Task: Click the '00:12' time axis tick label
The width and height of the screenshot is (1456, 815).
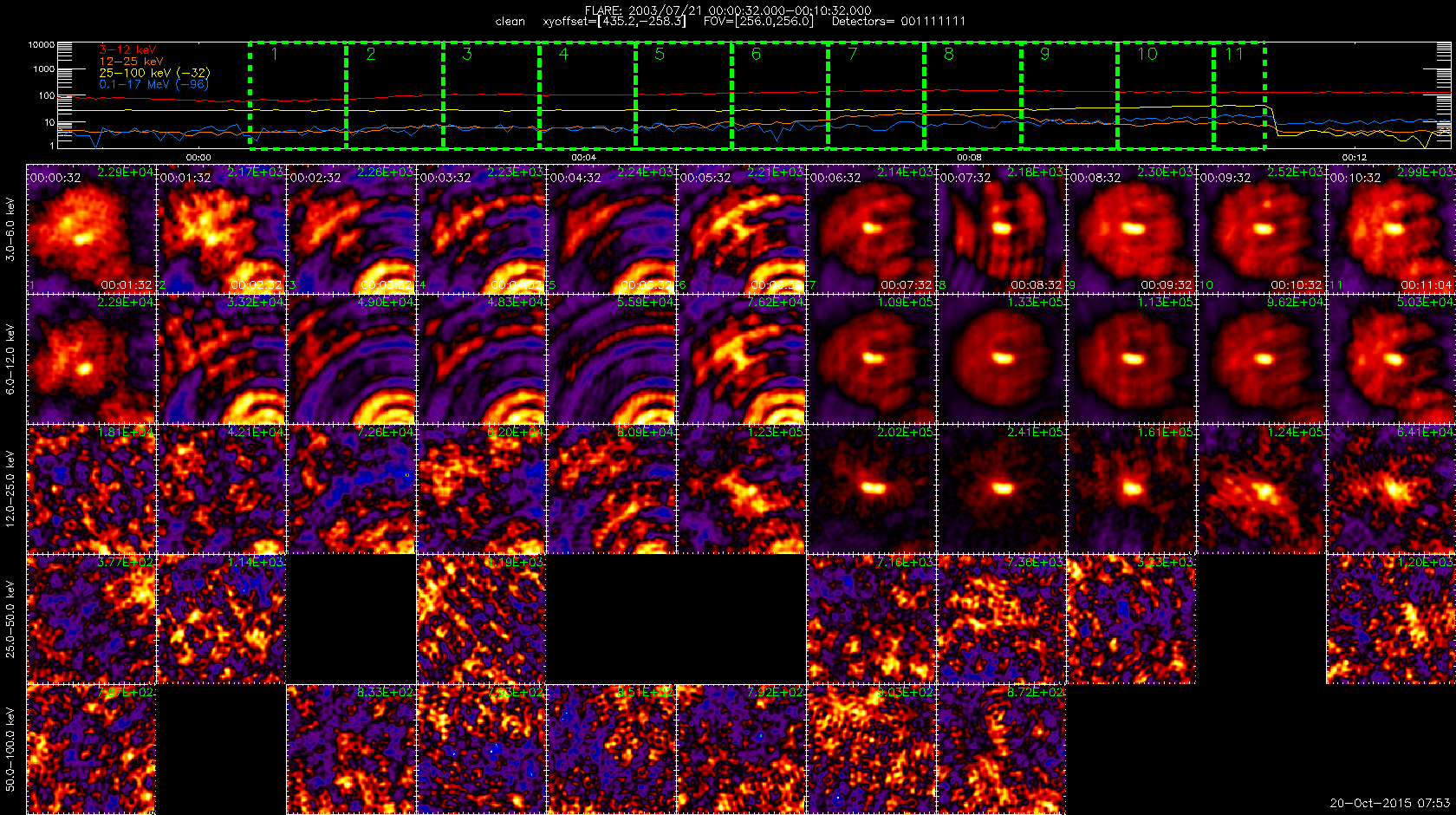Action: pos(1354,158)
